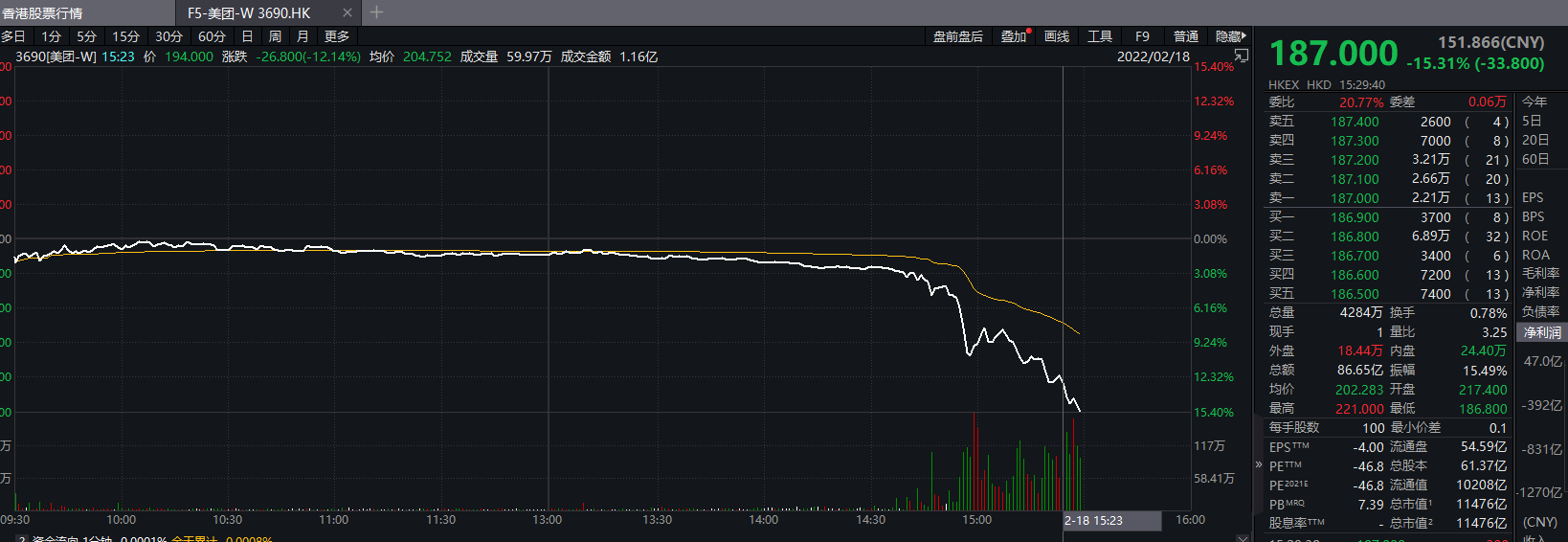Toggle 盘前盘后 pre/post-market display
This screenshot has width=1568, height=542.
pos(957,36)
